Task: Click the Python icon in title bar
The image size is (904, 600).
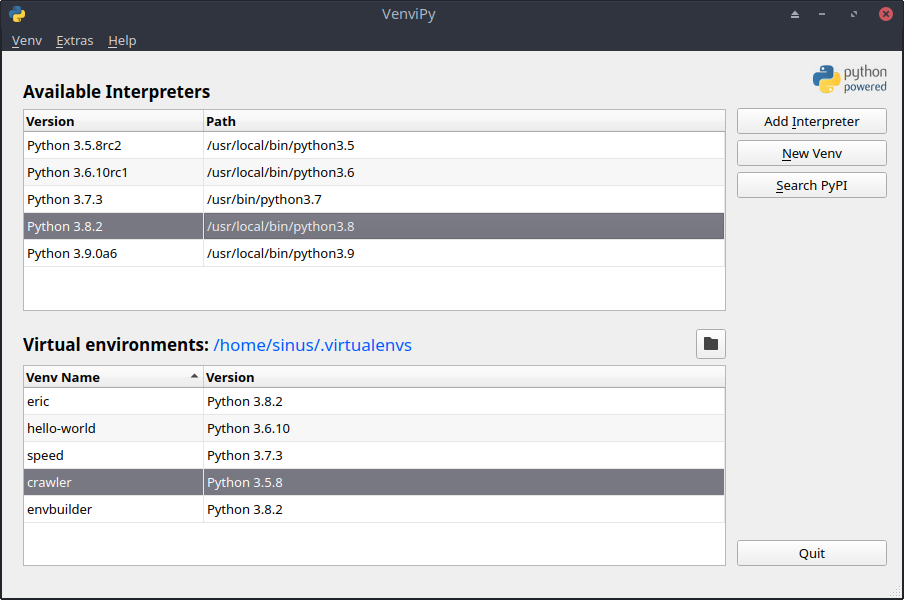Action: pos(17,14)
